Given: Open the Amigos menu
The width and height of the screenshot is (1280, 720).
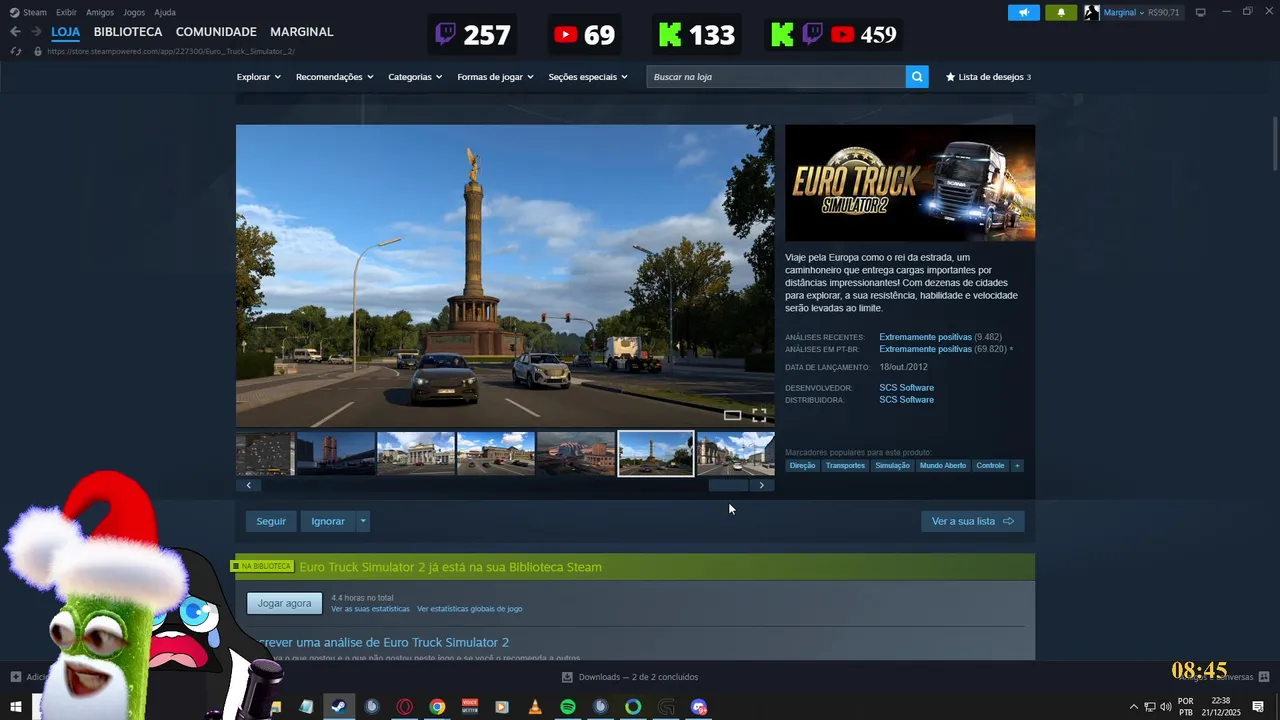Looking at the screenshot, I should tap(100, 12).
